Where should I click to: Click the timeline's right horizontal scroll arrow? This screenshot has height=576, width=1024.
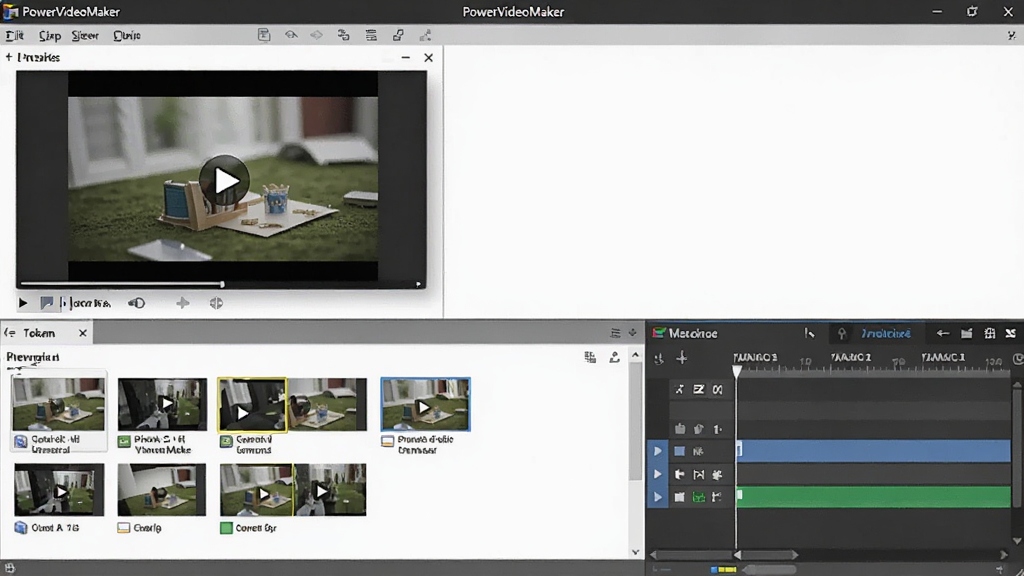[1004, 554]
